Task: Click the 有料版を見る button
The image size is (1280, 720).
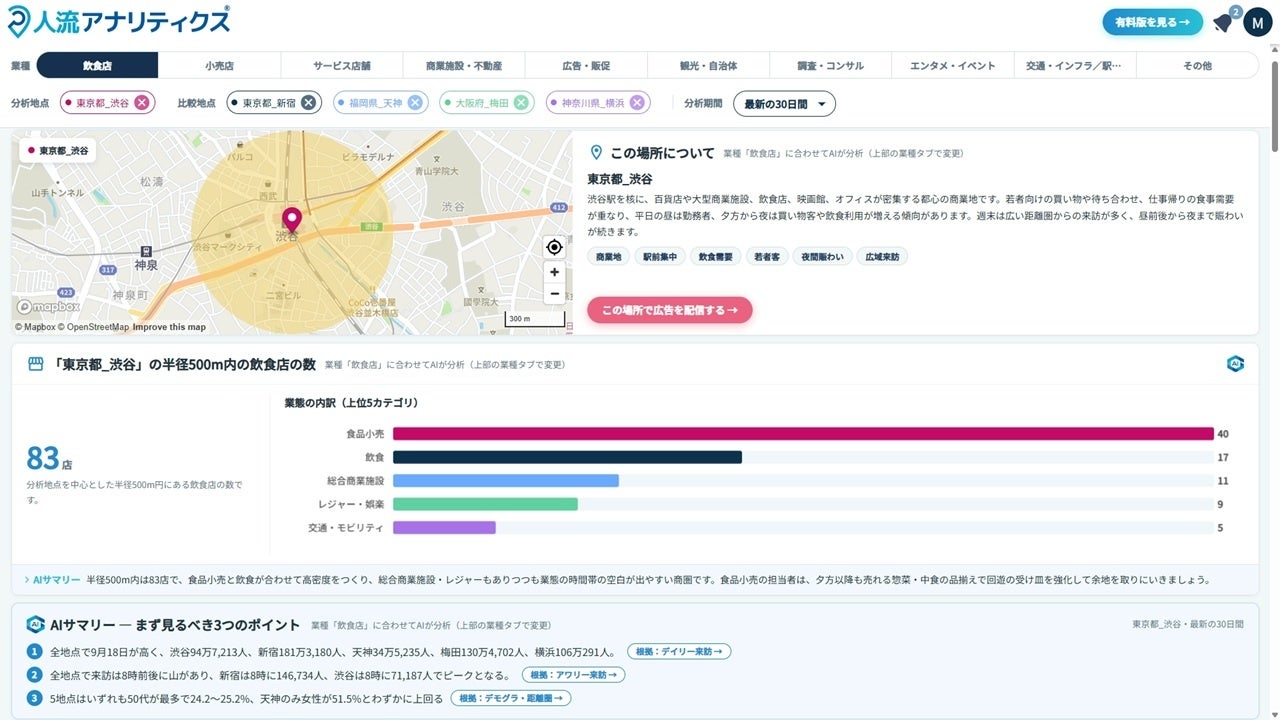Action: click(1152, 22)
